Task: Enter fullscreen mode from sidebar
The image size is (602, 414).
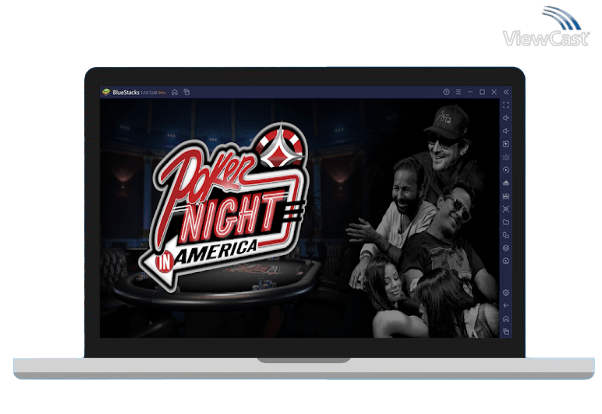Action: [x=506, y=105]
